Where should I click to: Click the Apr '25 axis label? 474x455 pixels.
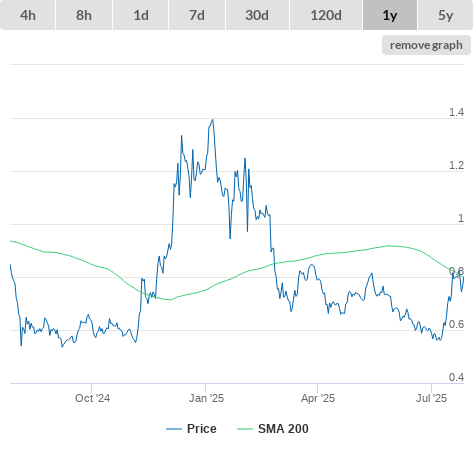(x=318, y=398)
